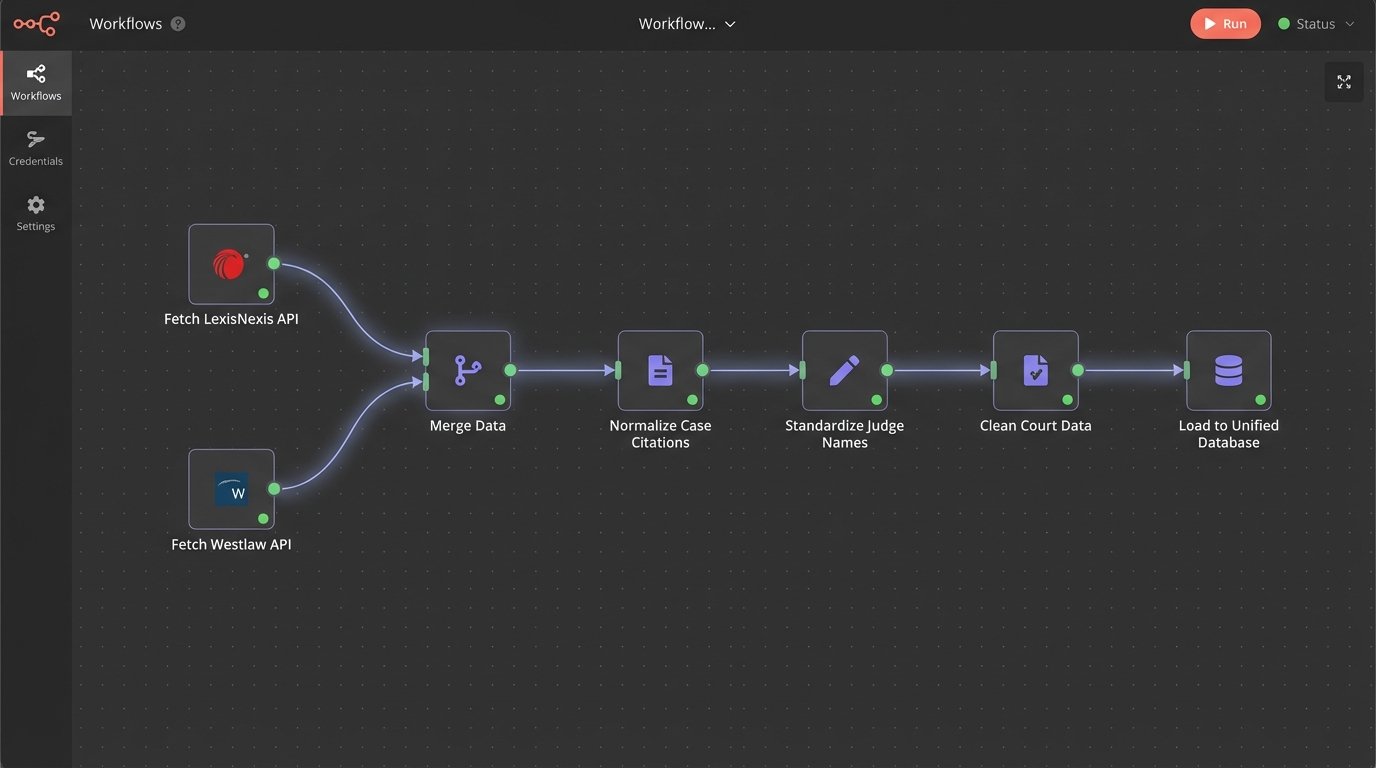The image size is (1376, 768).
Task: Select the Clean Court Data checkmark icon
Action: [1035, 370]
